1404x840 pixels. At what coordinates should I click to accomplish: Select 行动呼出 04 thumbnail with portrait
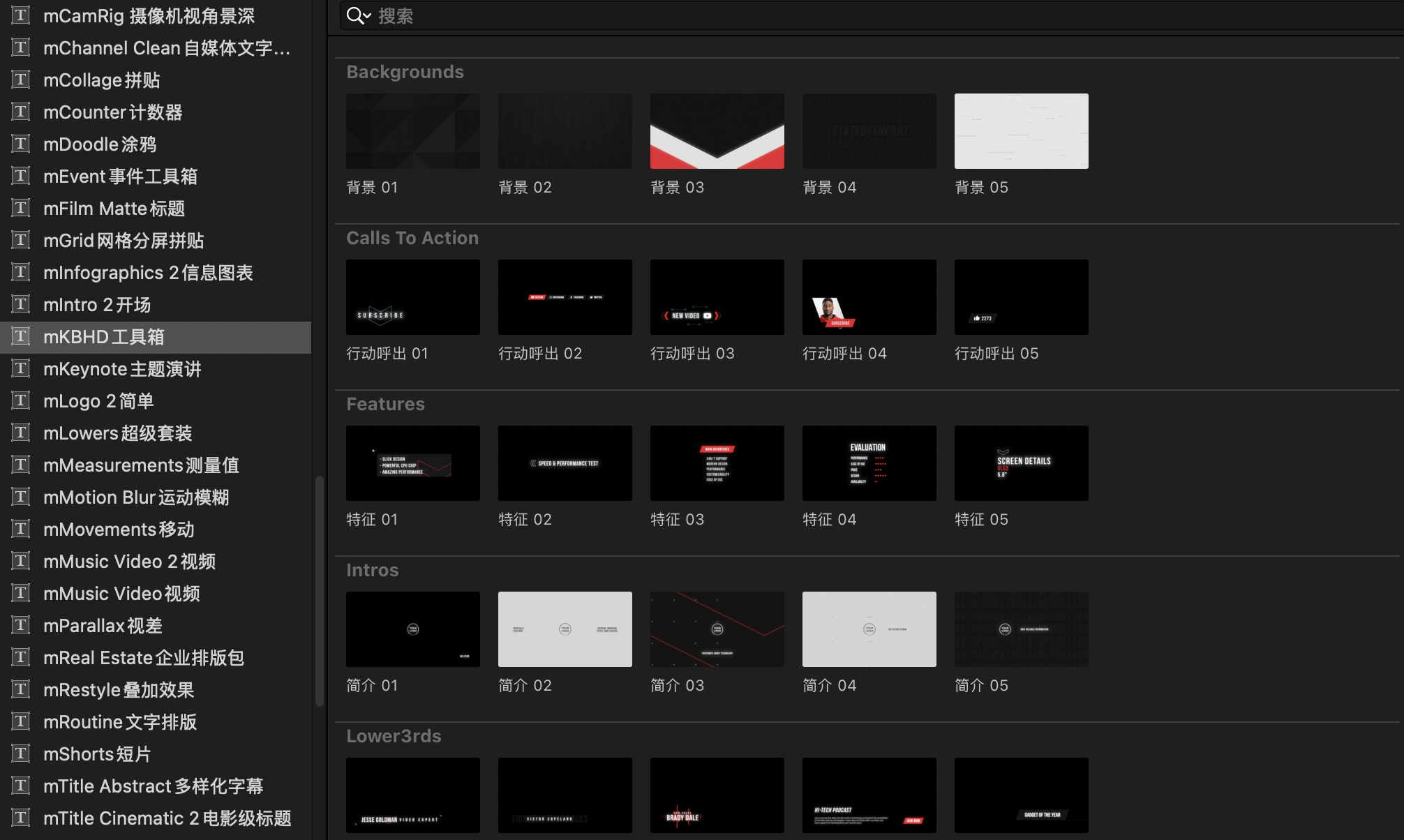(869, 297)
